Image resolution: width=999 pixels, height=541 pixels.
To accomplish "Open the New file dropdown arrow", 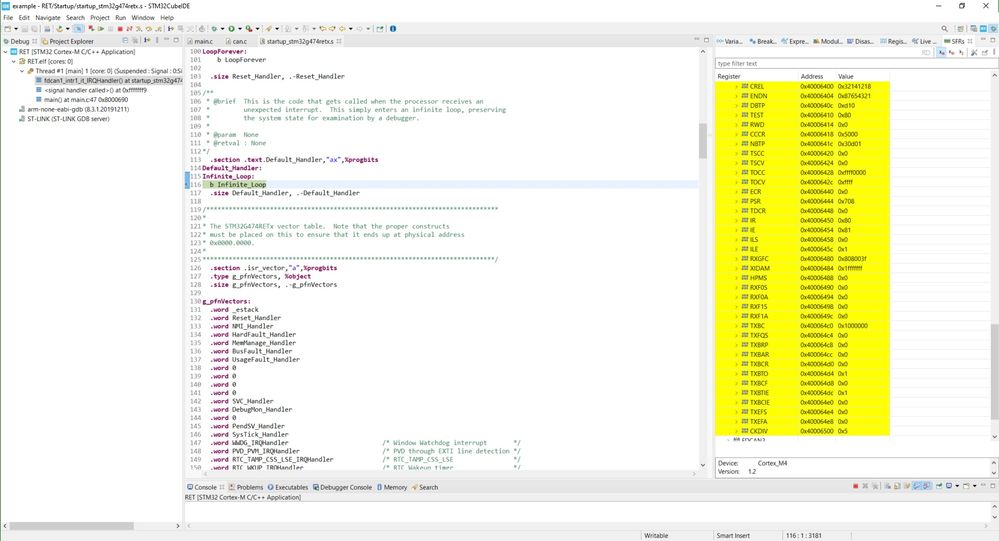I will click(16, 29).
